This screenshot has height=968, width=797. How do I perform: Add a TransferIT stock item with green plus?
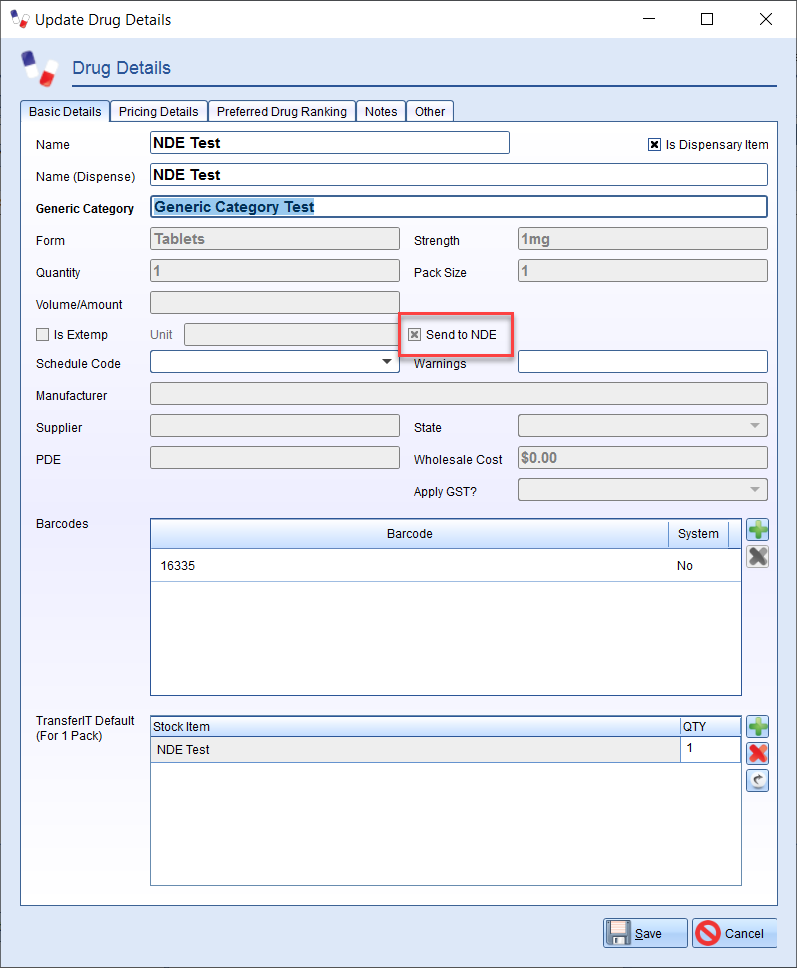(757, 727)
